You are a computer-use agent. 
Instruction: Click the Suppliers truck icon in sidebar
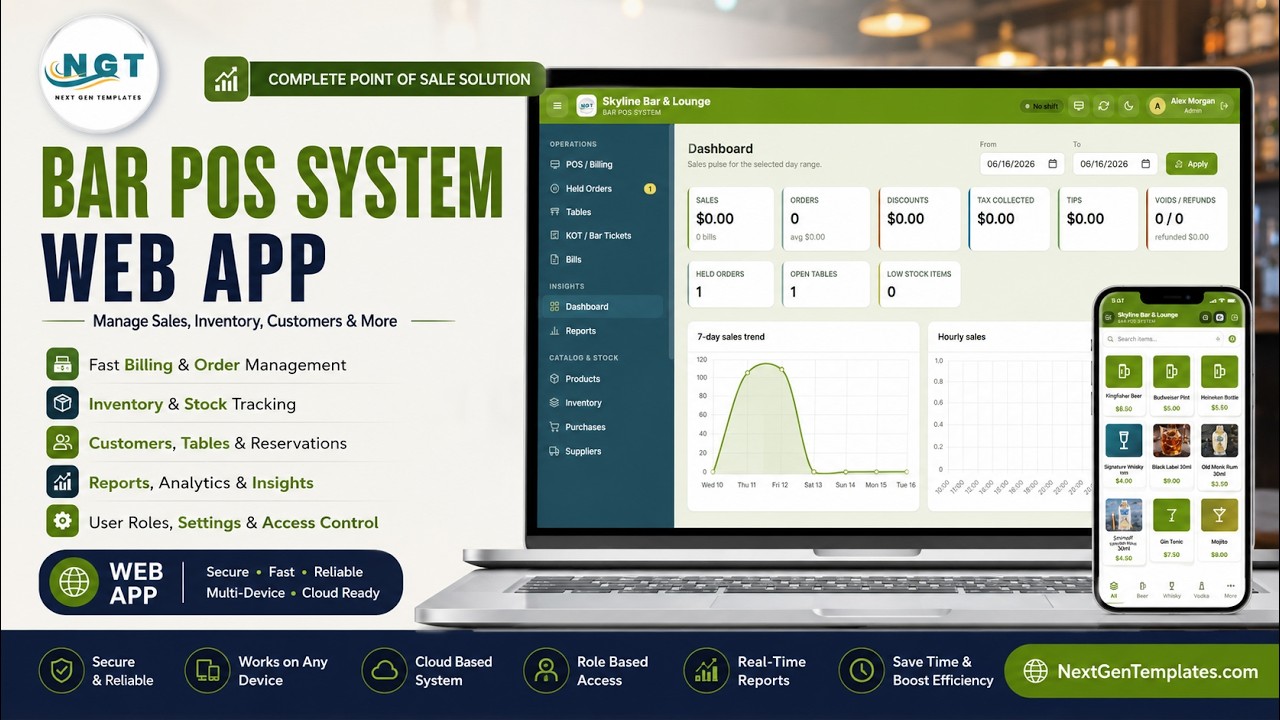pyautogui.click(x=555, y=451)
